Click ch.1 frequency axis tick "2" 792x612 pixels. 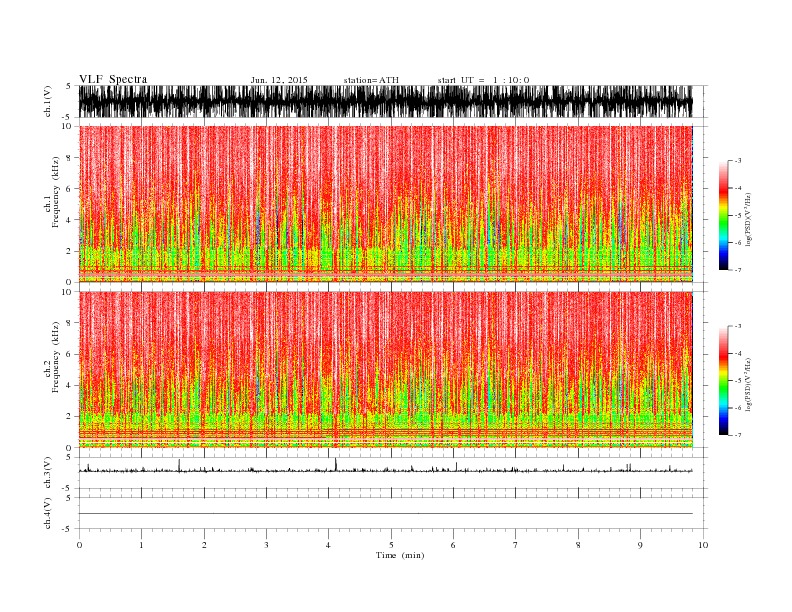coord(70,251)
